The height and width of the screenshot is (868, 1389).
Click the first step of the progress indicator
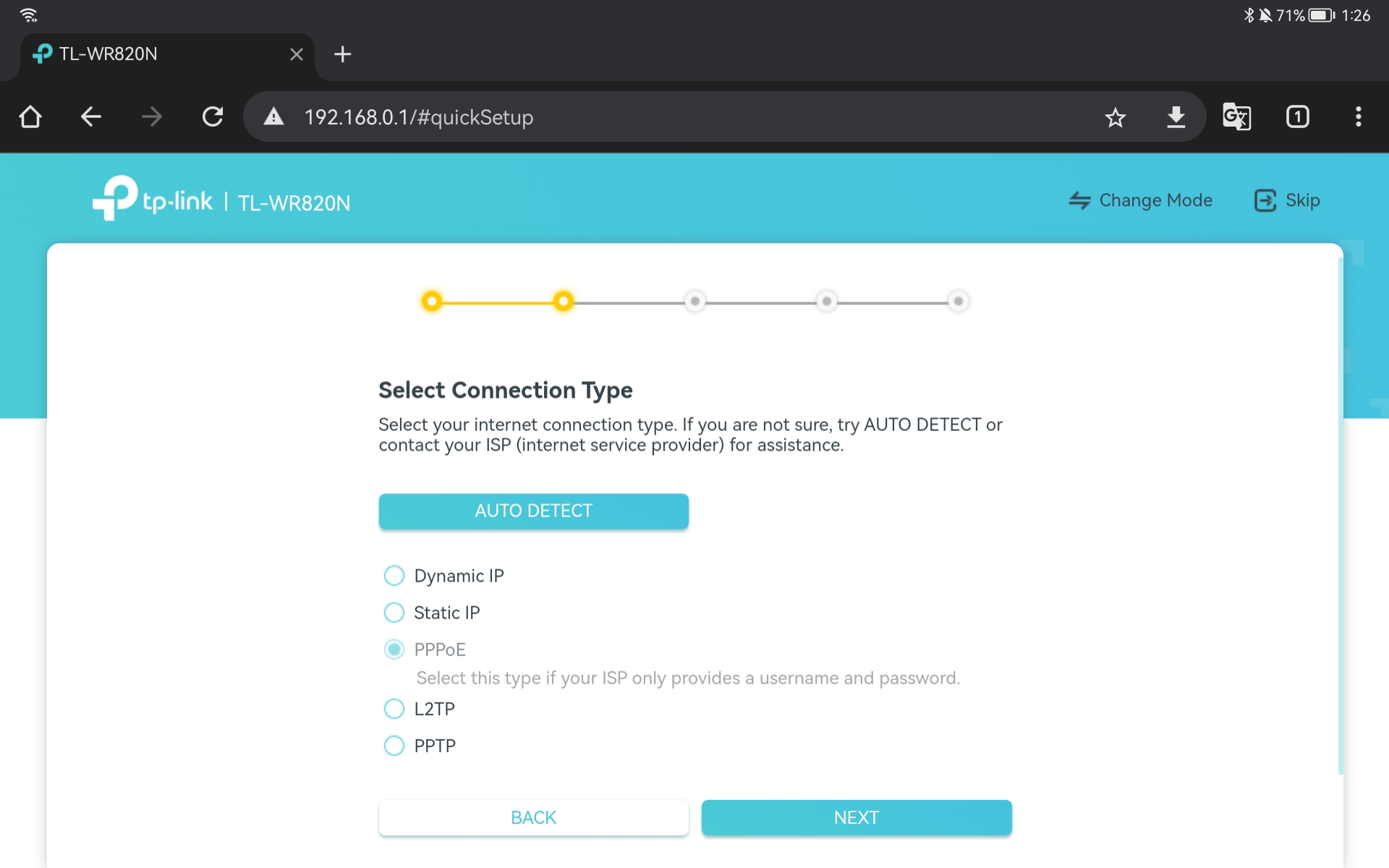tap(432, 301)
